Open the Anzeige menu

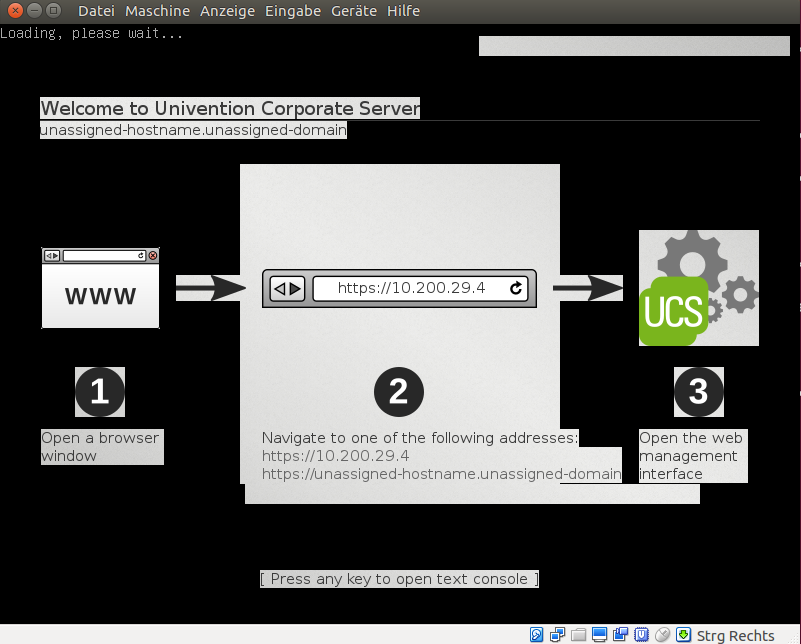pos(229,11)
